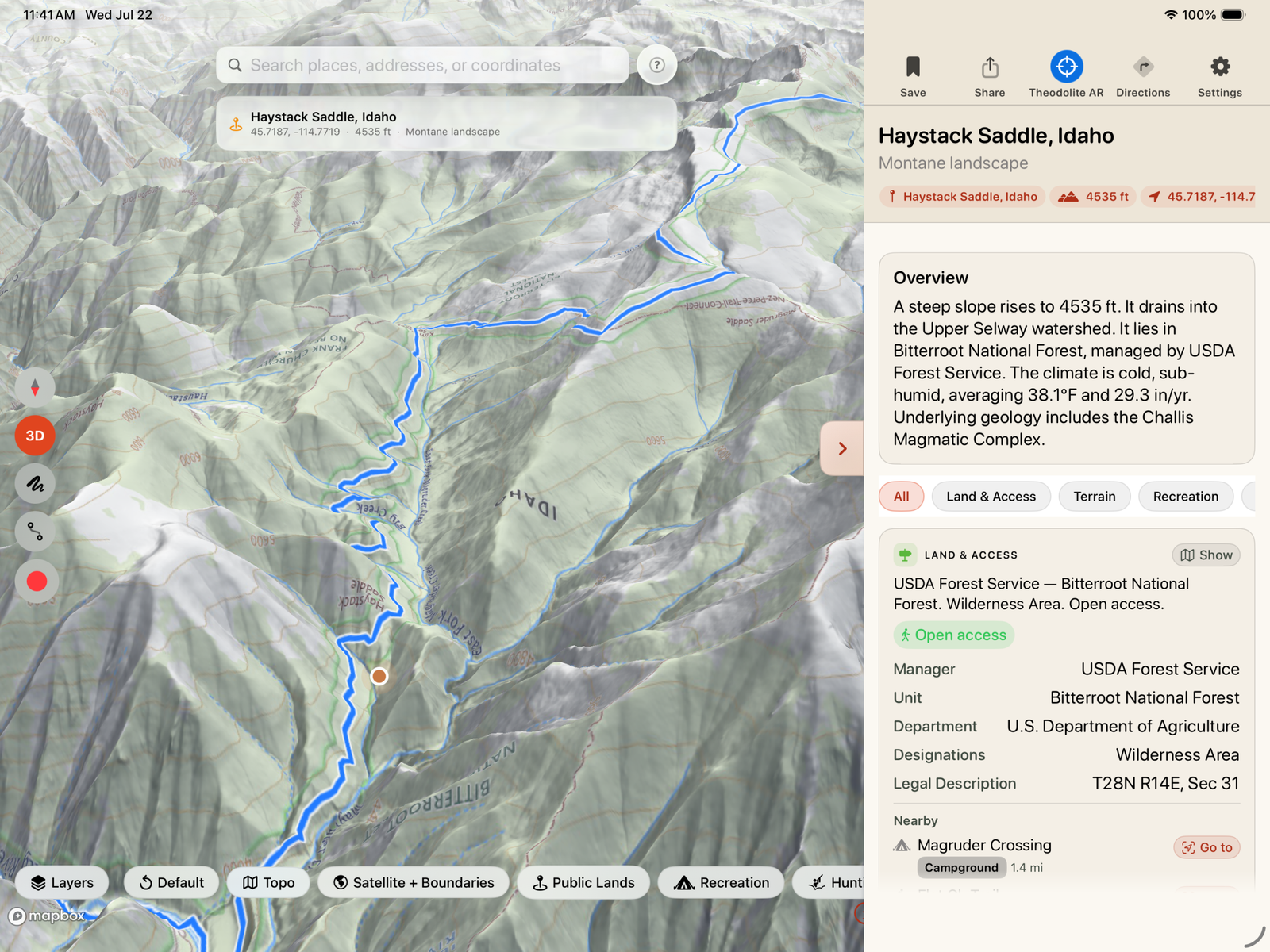Open the Haystack Saddle result card

pyautogui.click(x=447, y=124)
